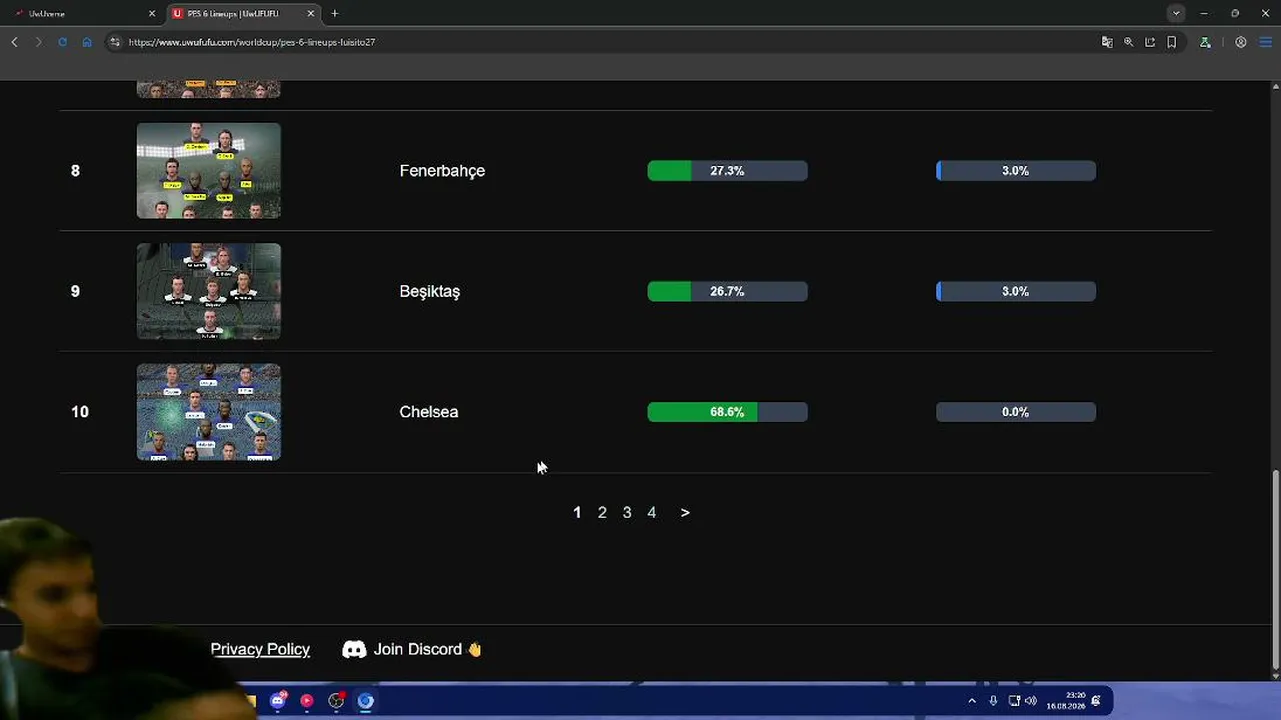This screenshot has width=1281, height=720.
Task: Switch to the UwUverse tab
Action: (x=82, y=13)
